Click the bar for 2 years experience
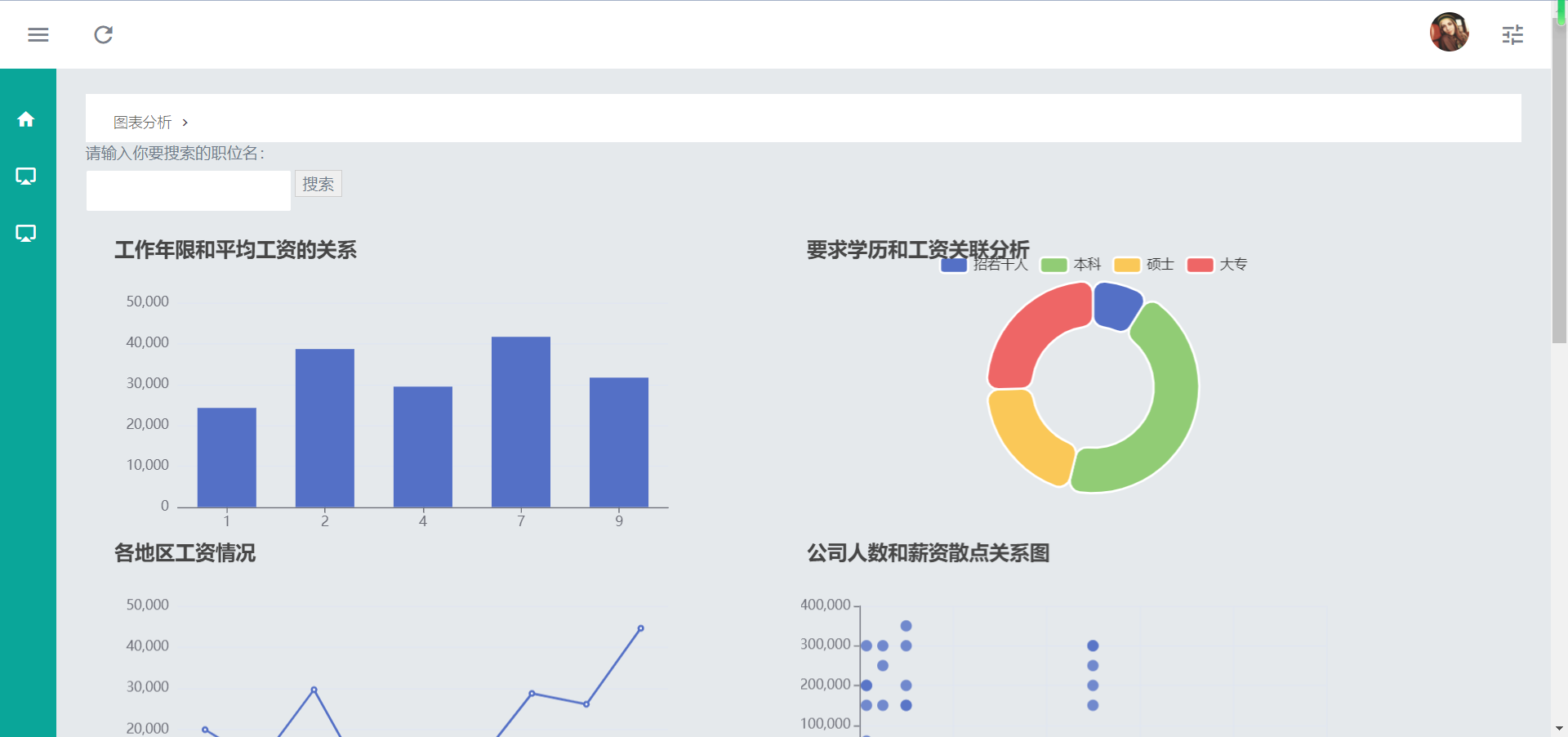The width and height of the screenshot is (1568, 737). (x=325, y=428)
